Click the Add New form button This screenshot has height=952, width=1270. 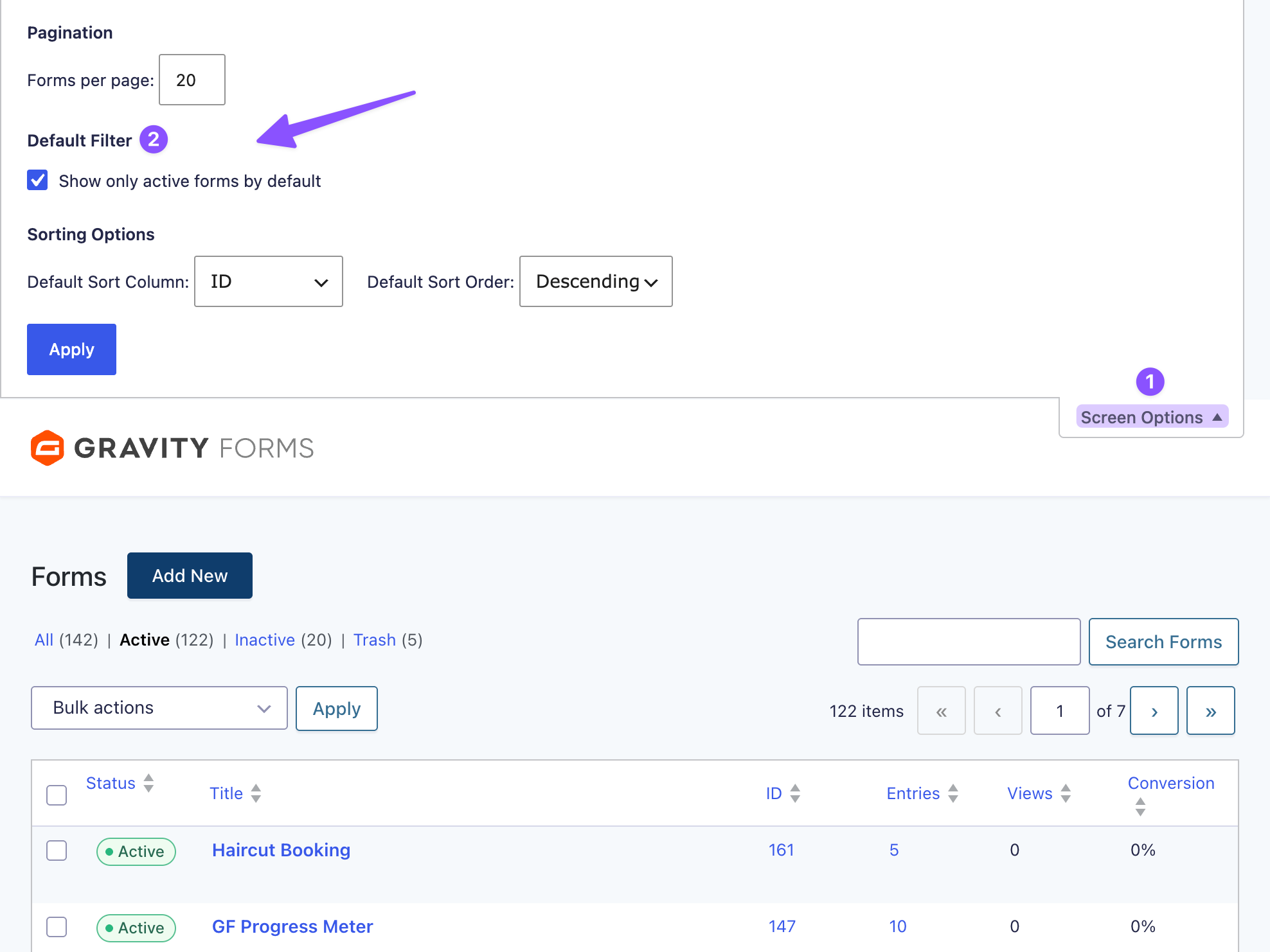[x=190, y=576]
